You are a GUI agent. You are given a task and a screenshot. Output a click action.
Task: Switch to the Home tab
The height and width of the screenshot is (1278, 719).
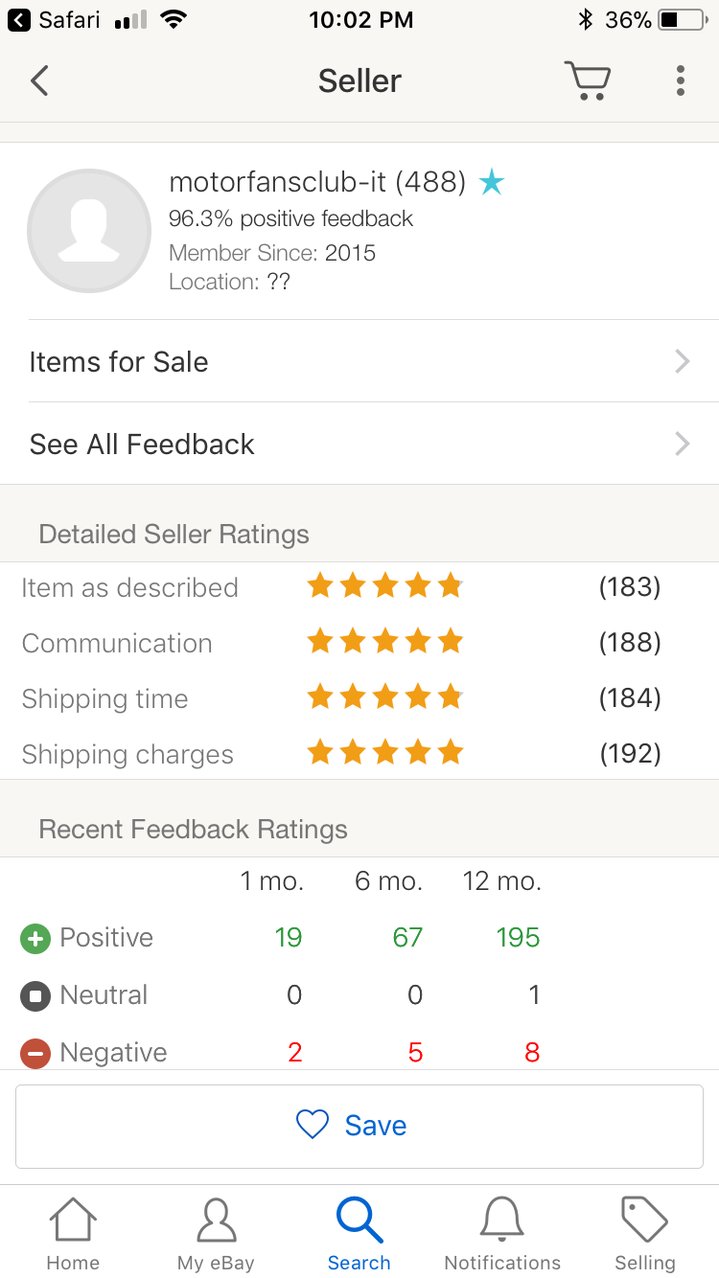point(73,1234)
